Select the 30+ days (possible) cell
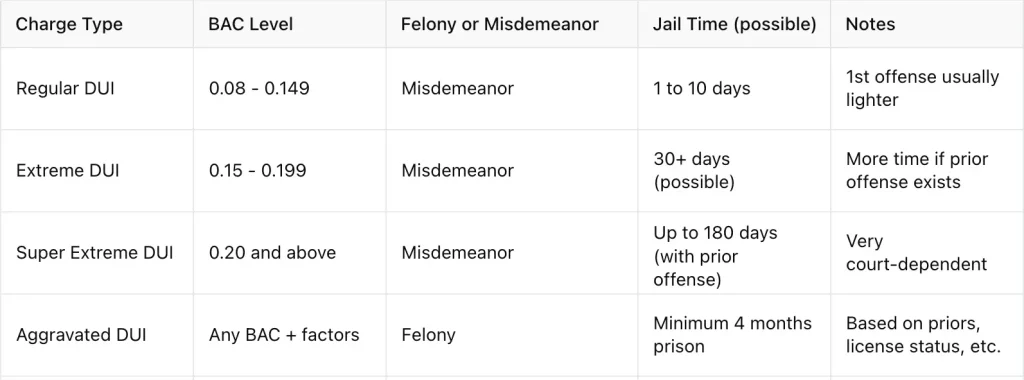Screen dimensions: 1024x380 tap(694, 170)
